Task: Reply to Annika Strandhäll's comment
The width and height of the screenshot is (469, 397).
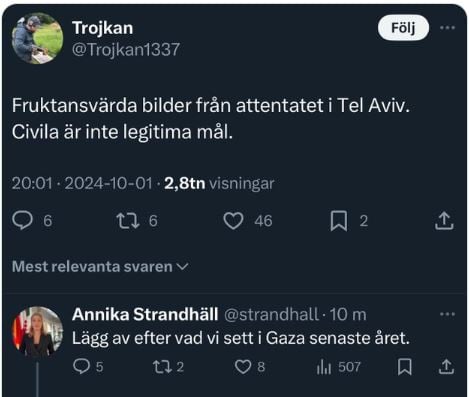Action: click(82, 367)
